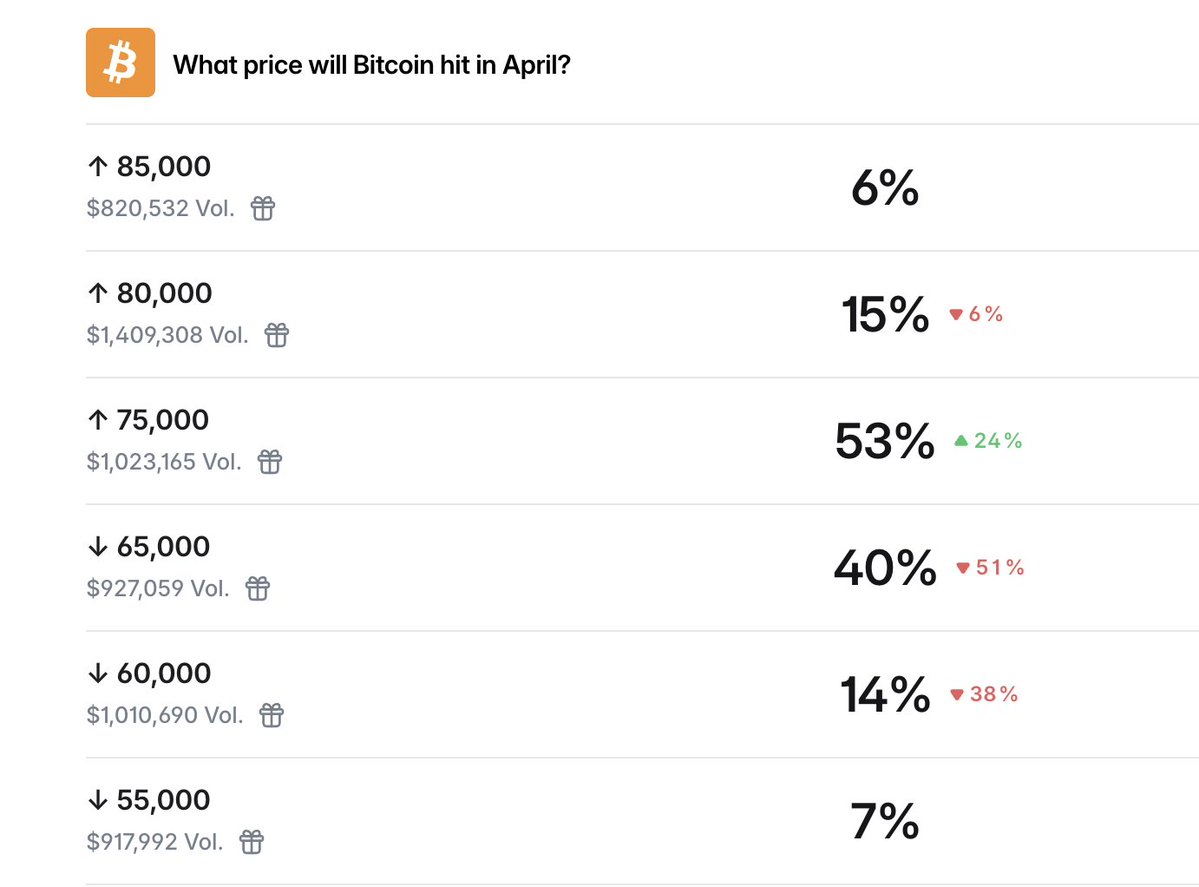Click the gift icon beside $1,023,165 Vol.
Image resolution: width=1199 pixels, height=887 pixels.
coord(270,462)
